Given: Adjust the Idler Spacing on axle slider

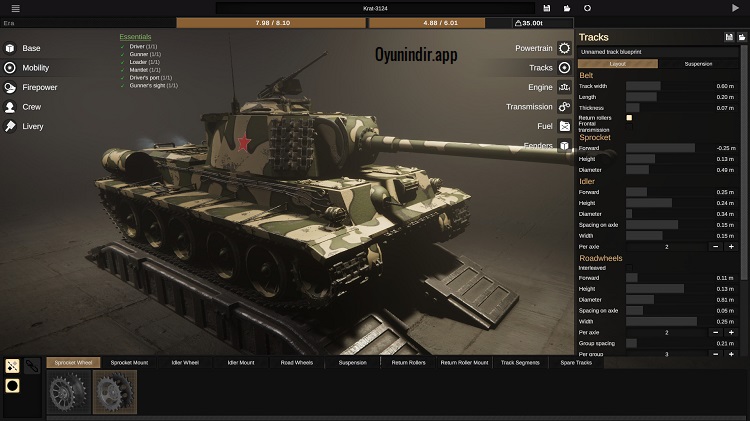Looking at the screenshot, I should coord(666,225).
